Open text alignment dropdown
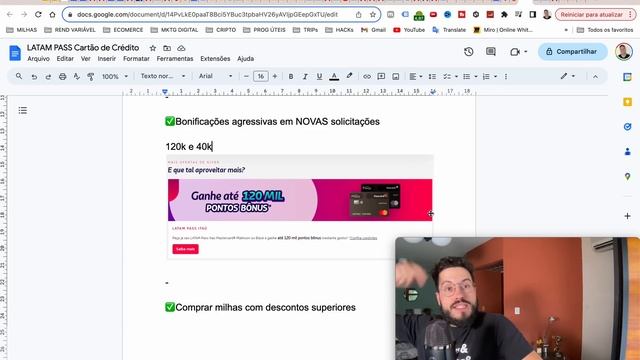 (416, 76)
